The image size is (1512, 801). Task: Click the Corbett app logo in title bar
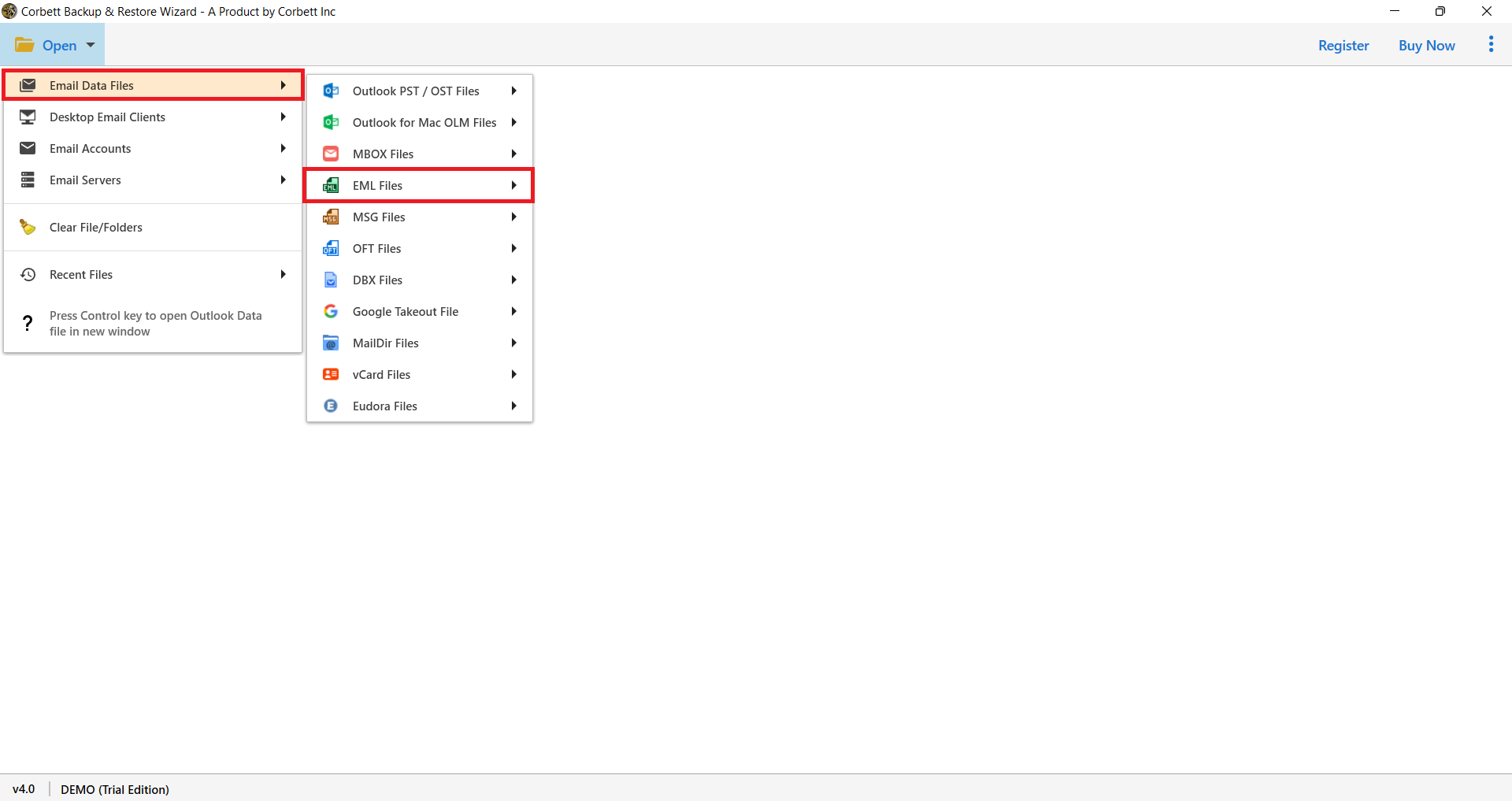pos(9,11)
